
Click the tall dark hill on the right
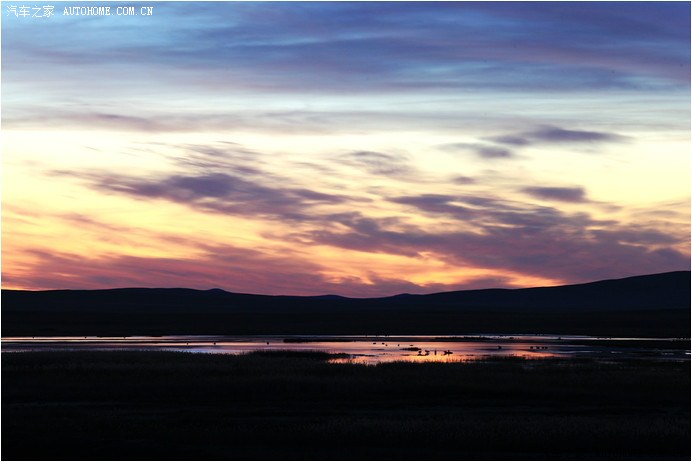(x=640, y=292)
